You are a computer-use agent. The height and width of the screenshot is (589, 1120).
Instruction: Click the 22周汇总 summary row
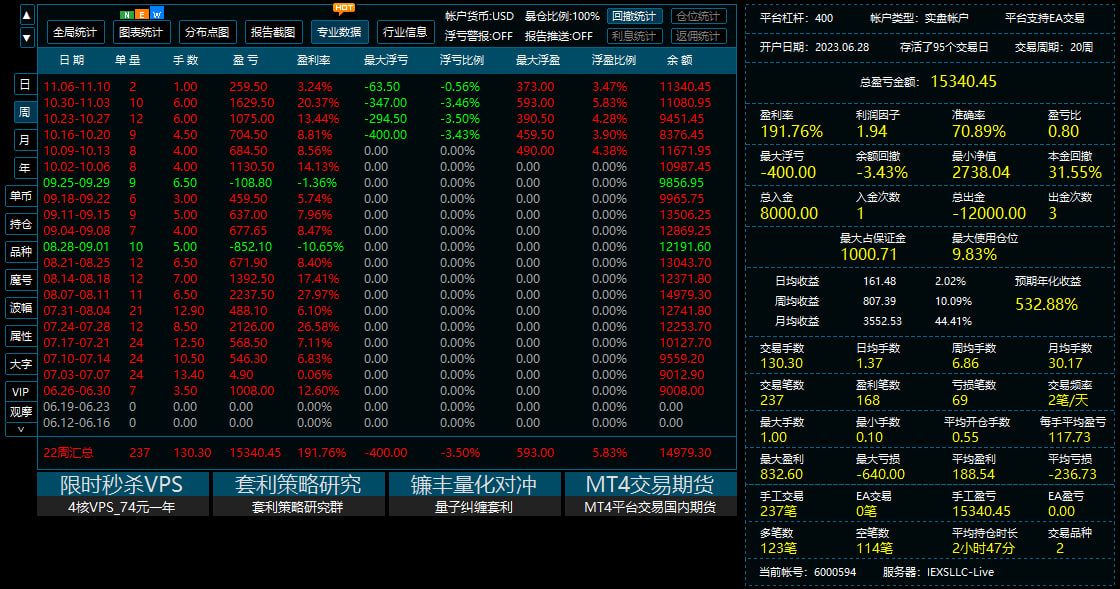(x=386, y=453)
